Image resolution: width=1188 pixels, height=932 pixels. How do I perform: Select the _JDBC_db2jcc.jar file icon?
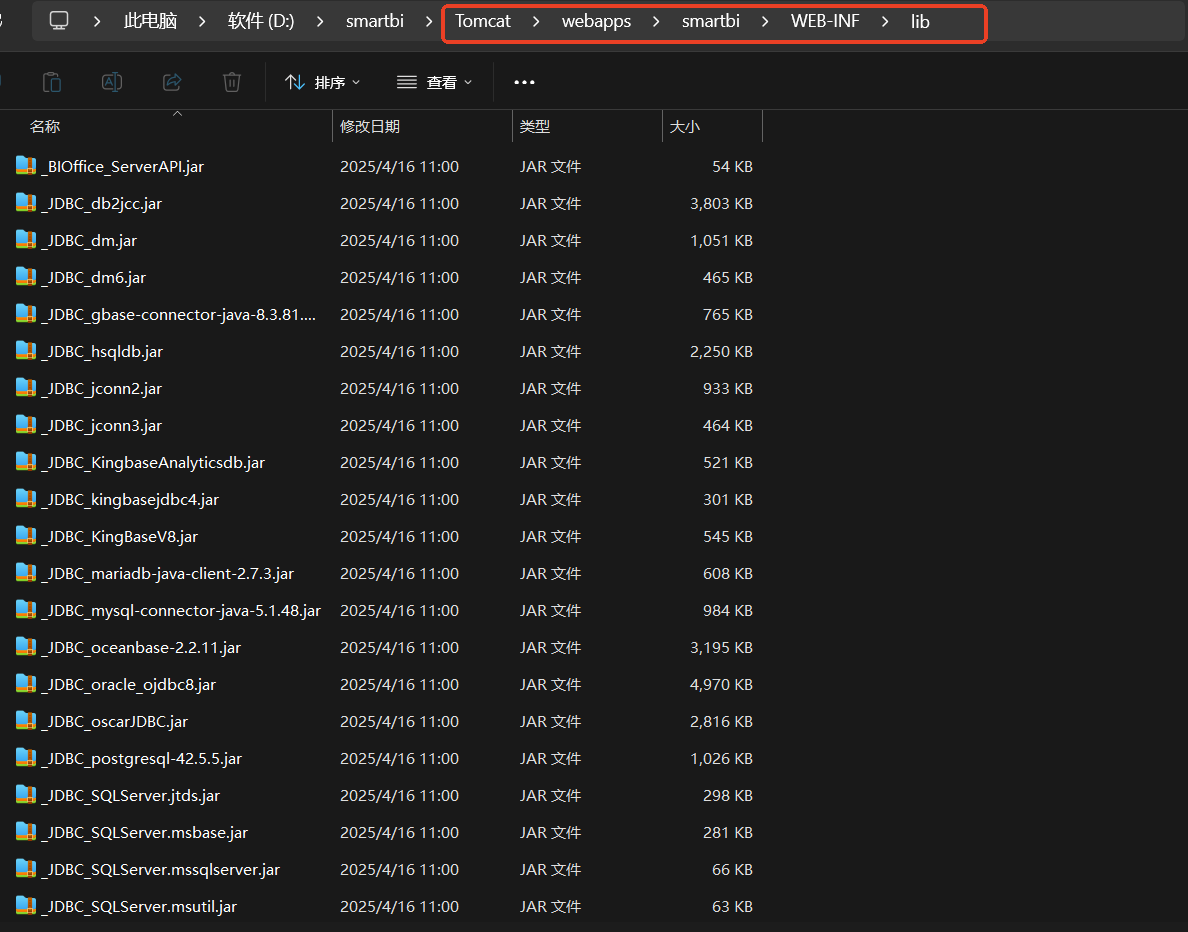(x=26, y=203)
